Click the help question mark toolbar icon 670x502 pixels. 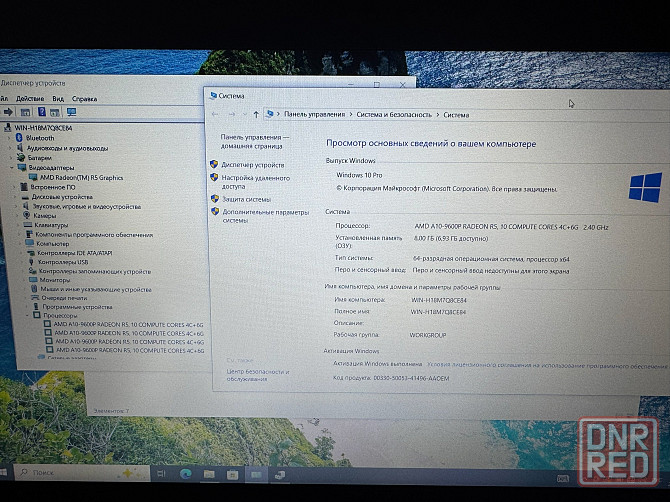click(41, 112)
